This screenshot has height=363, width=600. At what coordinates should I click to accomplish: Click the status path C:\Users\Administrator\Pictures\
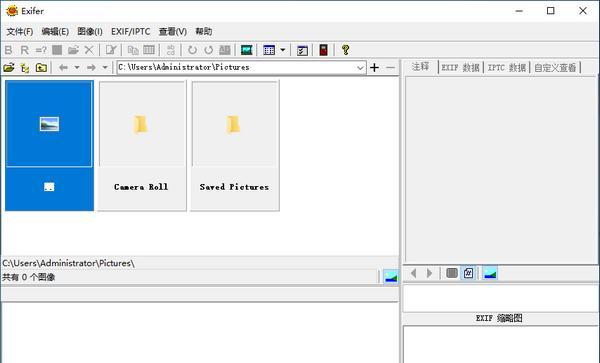[x=68, y=263]
